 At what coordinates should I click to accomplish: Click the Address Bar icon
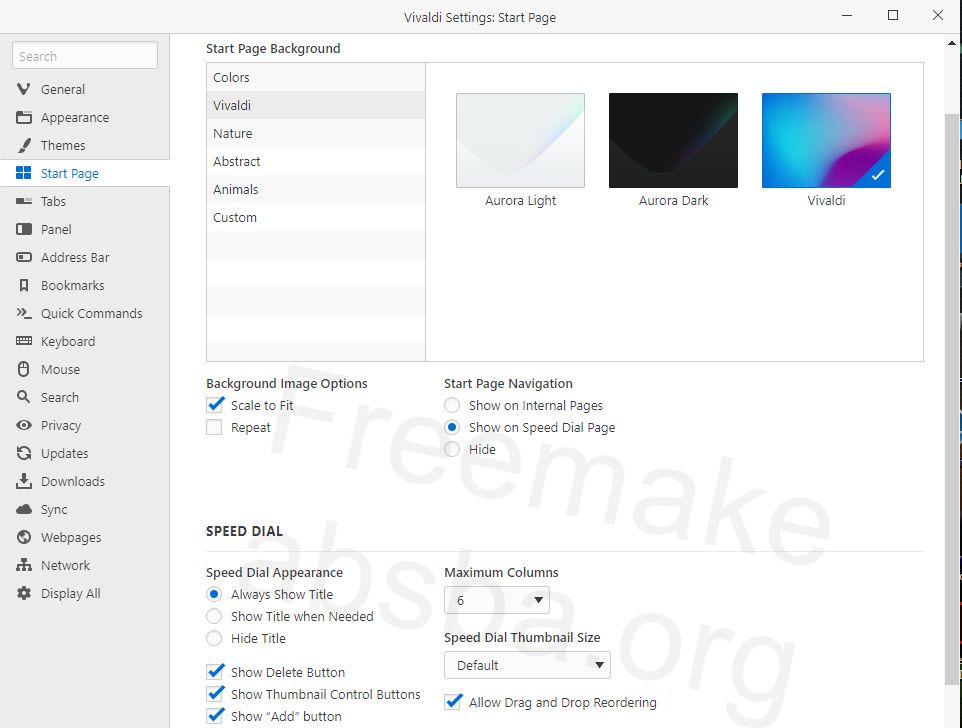[x=23, y=257]
